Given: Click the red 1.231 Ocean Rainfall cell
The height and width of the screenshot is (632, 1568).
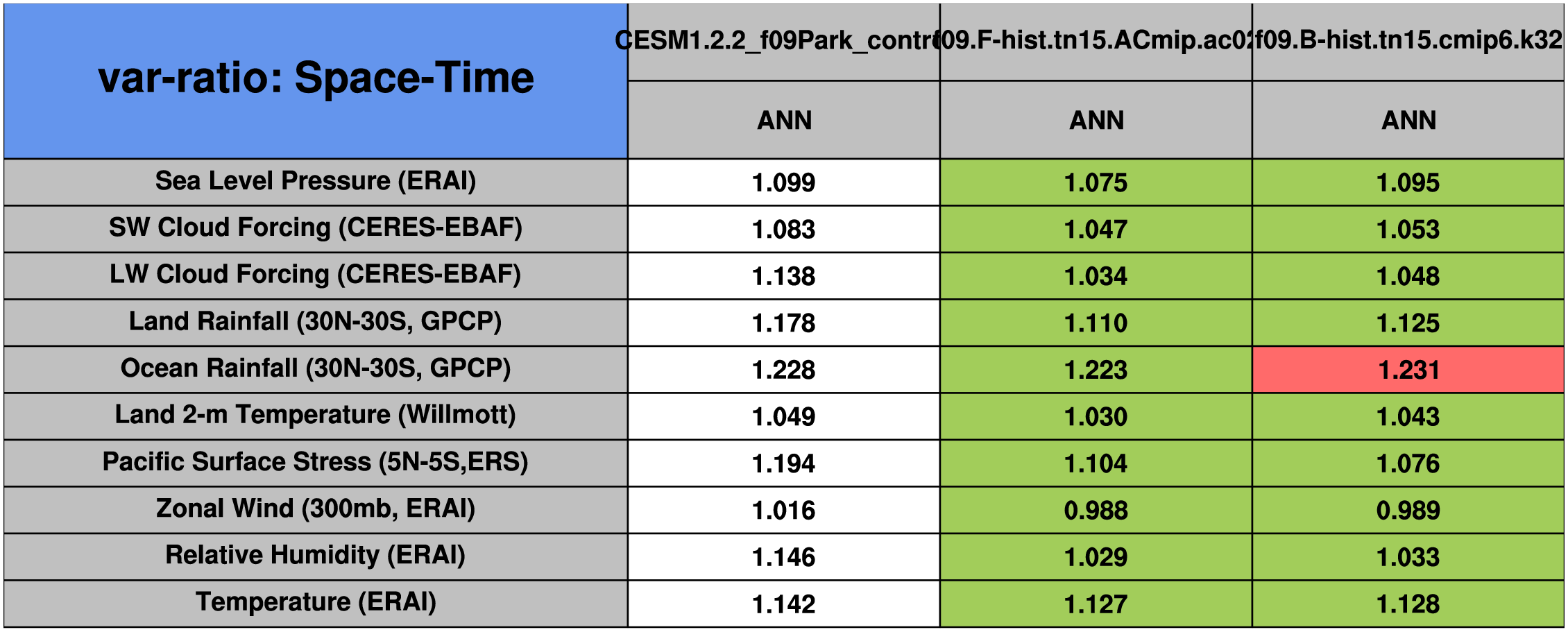Looking at the screenshot, I should [x=1408, y=370].
